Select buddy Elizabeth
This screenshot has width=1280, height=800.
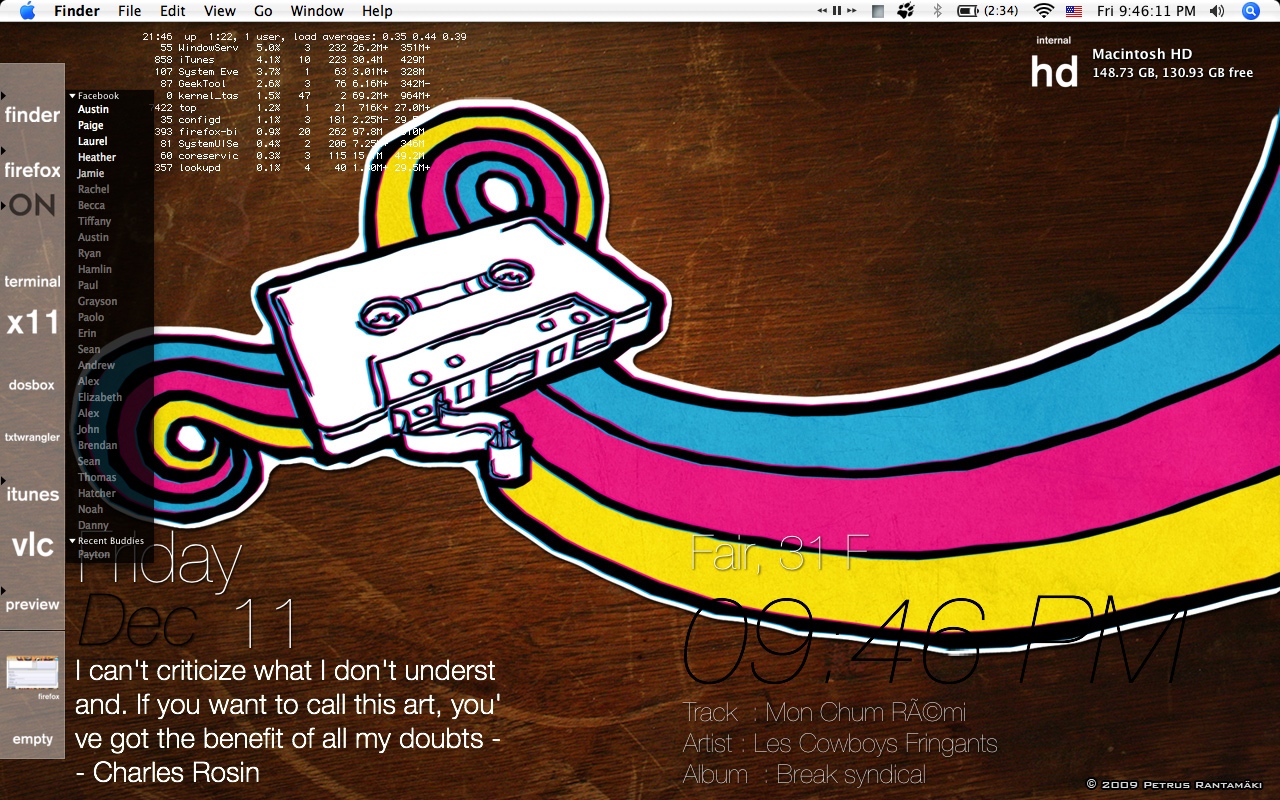point(100,398)
